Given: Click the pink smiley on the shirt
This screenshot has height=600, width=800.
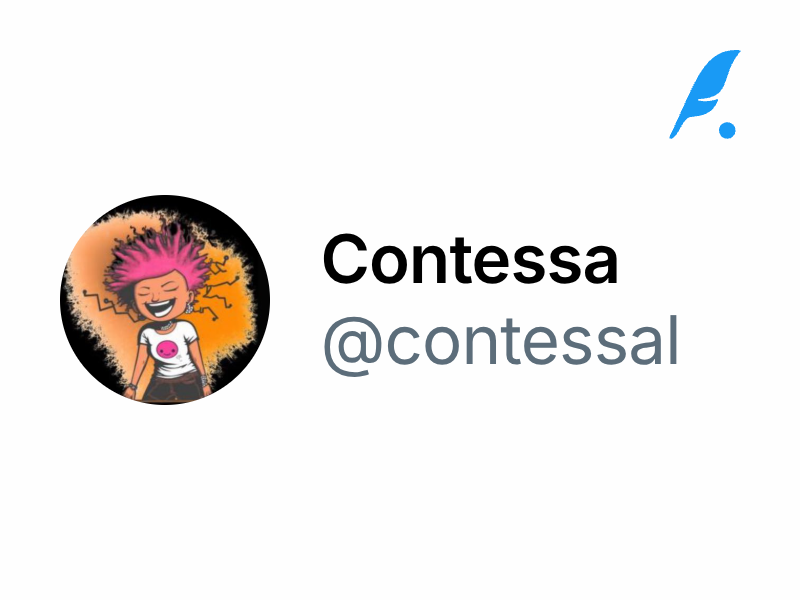Looking at the screenshot, I should pos(167,349).
